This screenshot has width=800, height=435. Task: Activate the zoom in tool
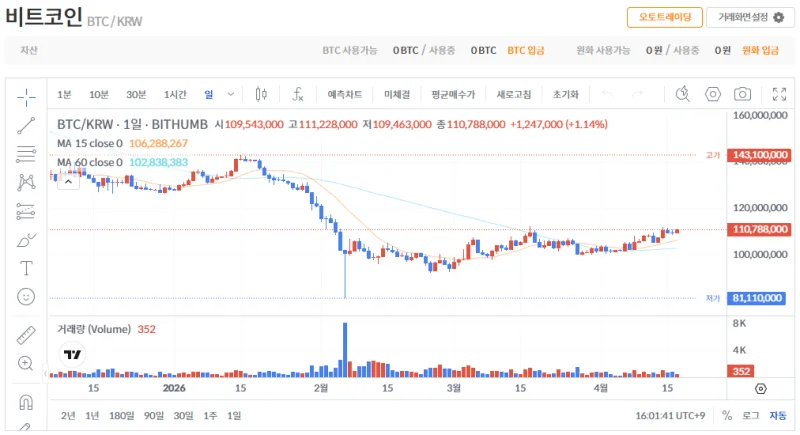(x=26, y=363)
